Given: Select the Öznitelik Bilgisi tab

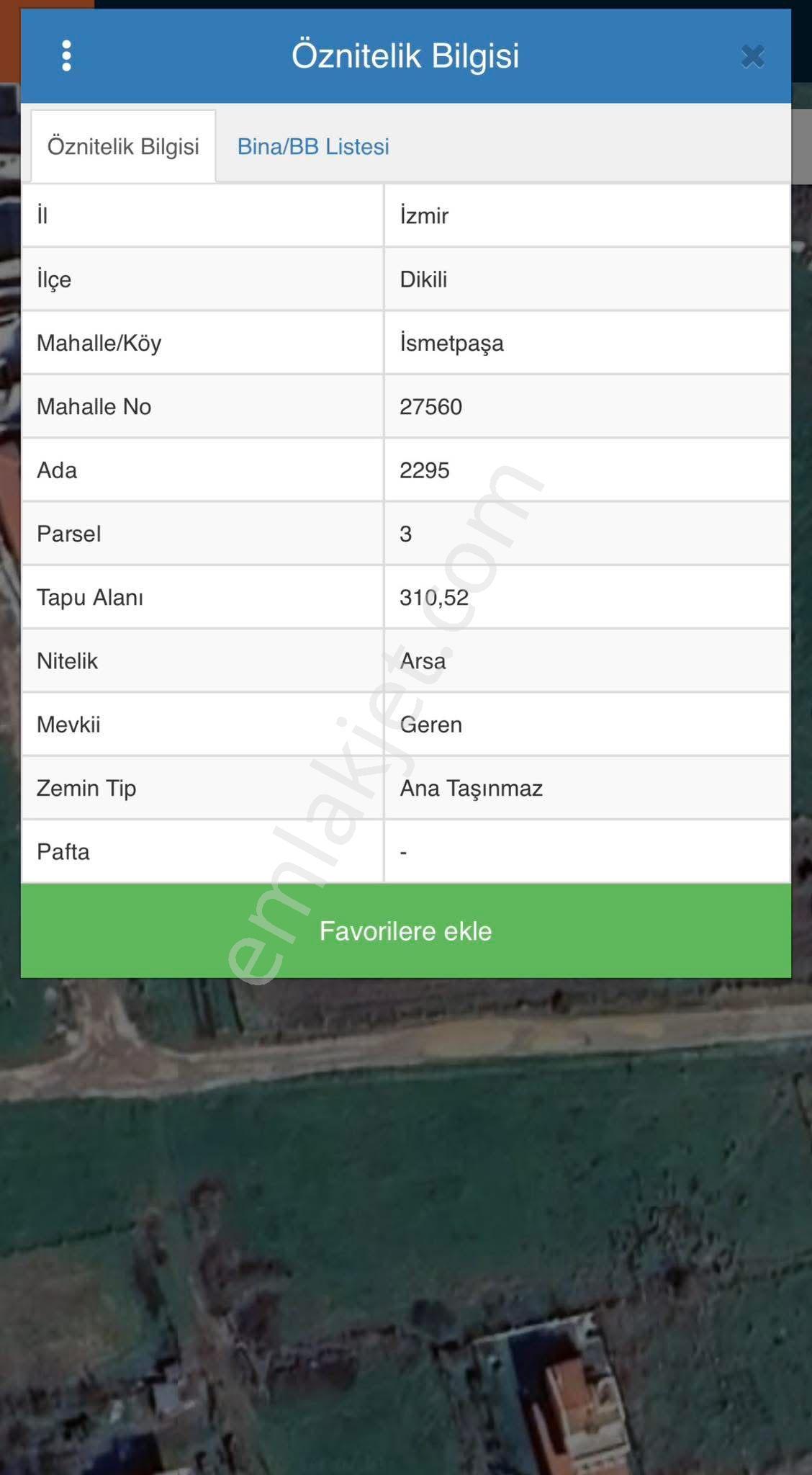Looking at the screenshot, I should [x=123, y=146].
